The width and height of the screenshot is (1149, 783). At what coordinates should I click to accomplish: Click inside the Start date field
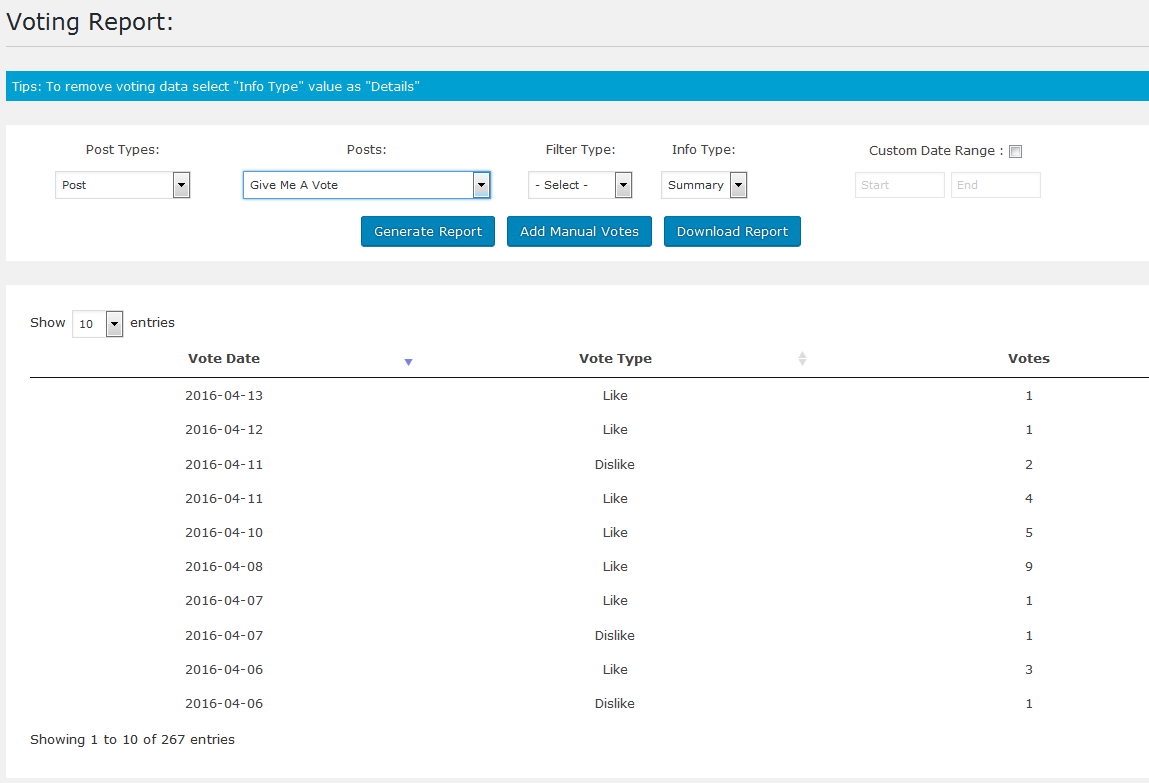898,185
